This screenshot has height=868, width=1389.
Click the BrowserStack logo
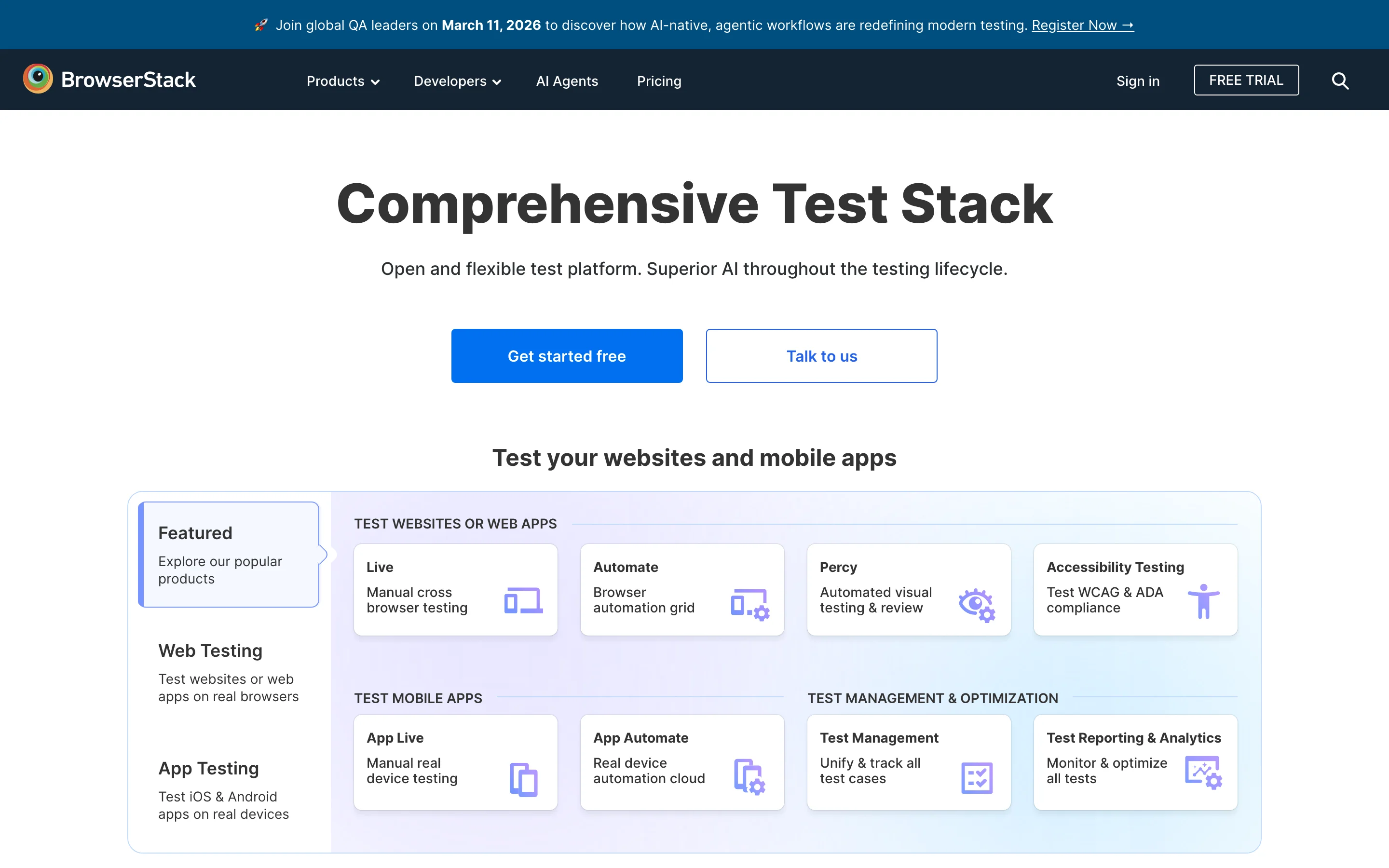tap(109, 79)
